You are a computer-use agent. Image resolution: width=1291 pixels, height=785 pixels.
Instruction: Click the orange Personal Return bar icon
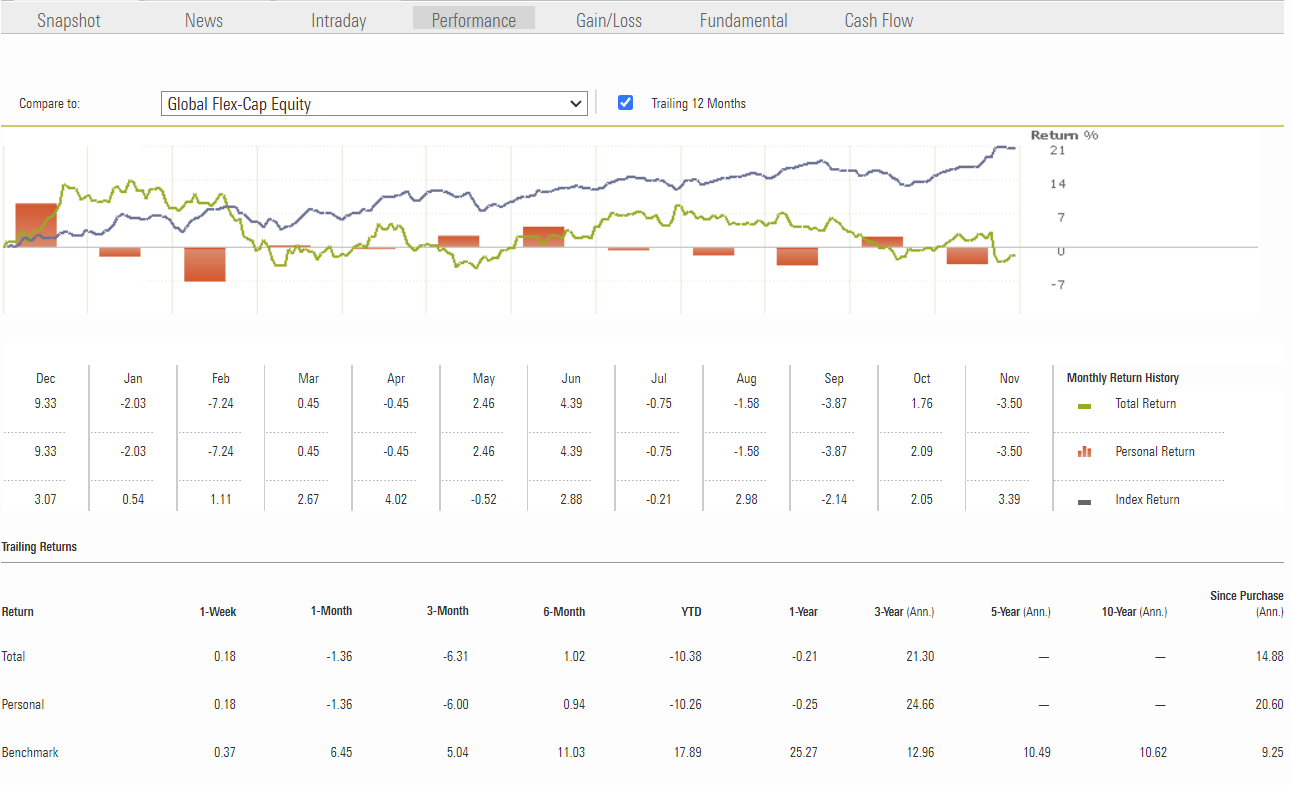pos(1084,452)
